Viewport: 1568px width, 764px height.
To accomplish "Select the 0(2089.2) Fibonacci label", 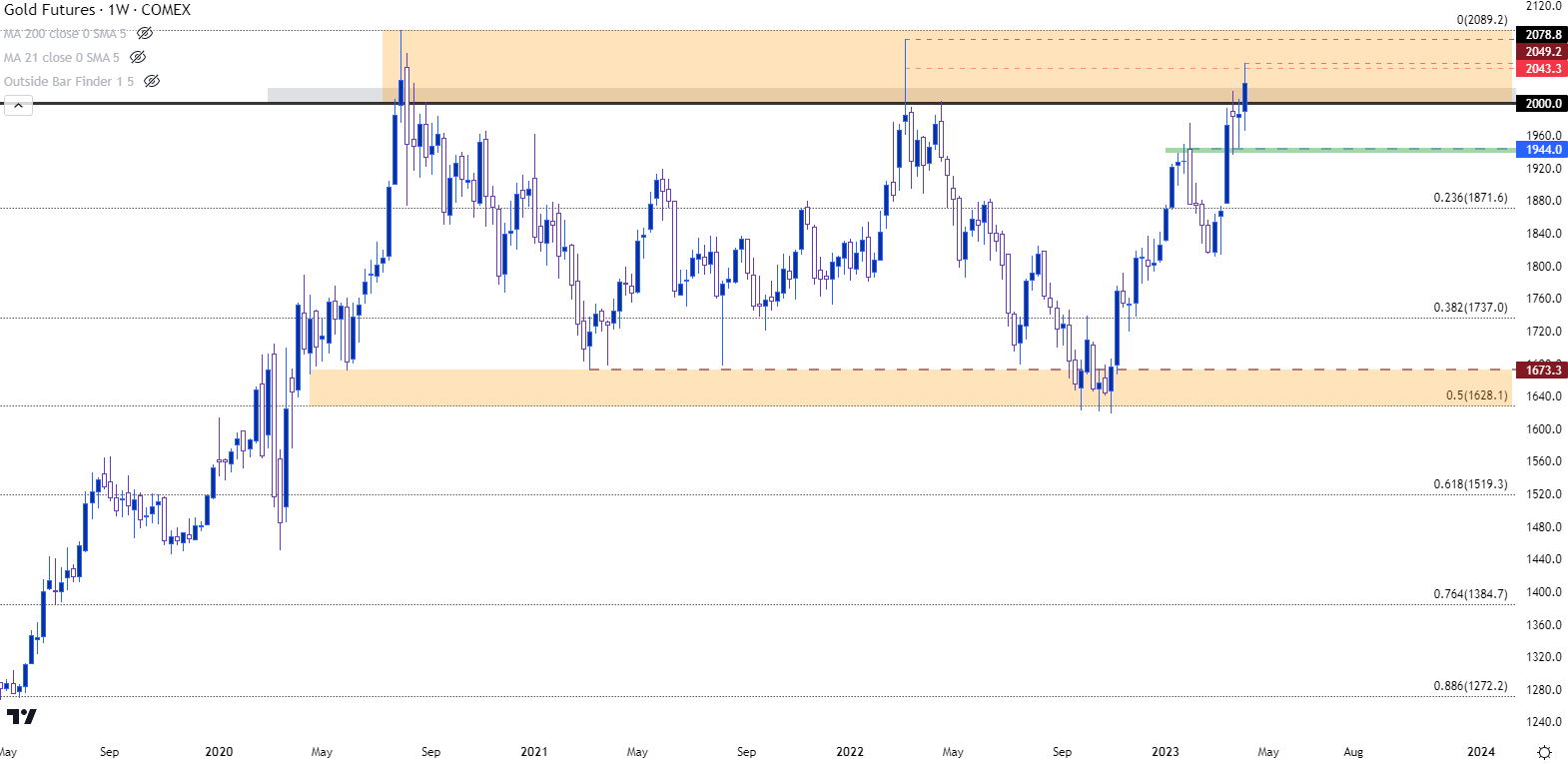I will coord(1482,20).
